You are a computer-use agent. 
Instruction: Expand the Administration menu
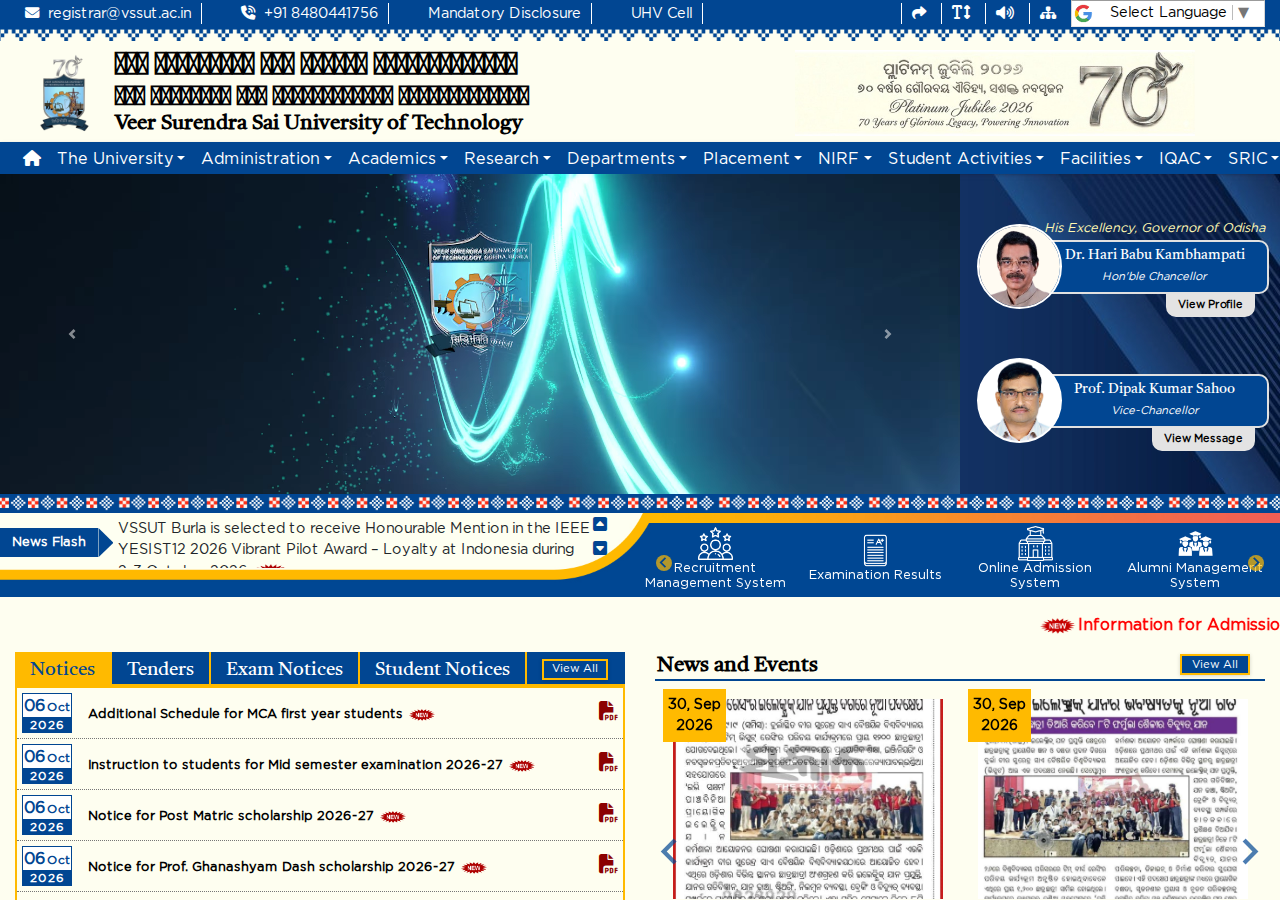click(266, 158)
